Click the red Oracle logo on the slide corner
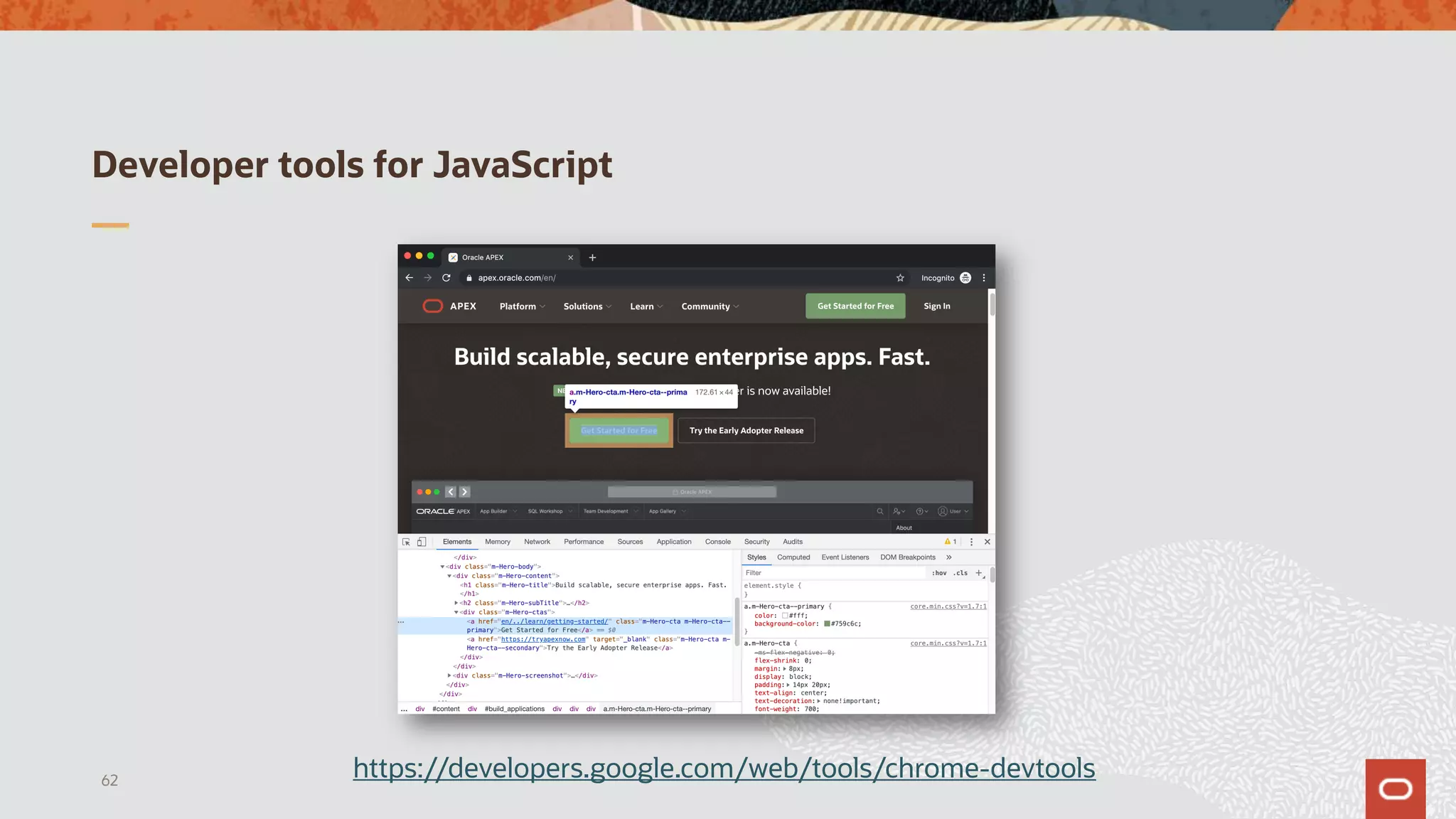Image resolution: width=1456 pixels, height=819 pixels. point(1396,788)
